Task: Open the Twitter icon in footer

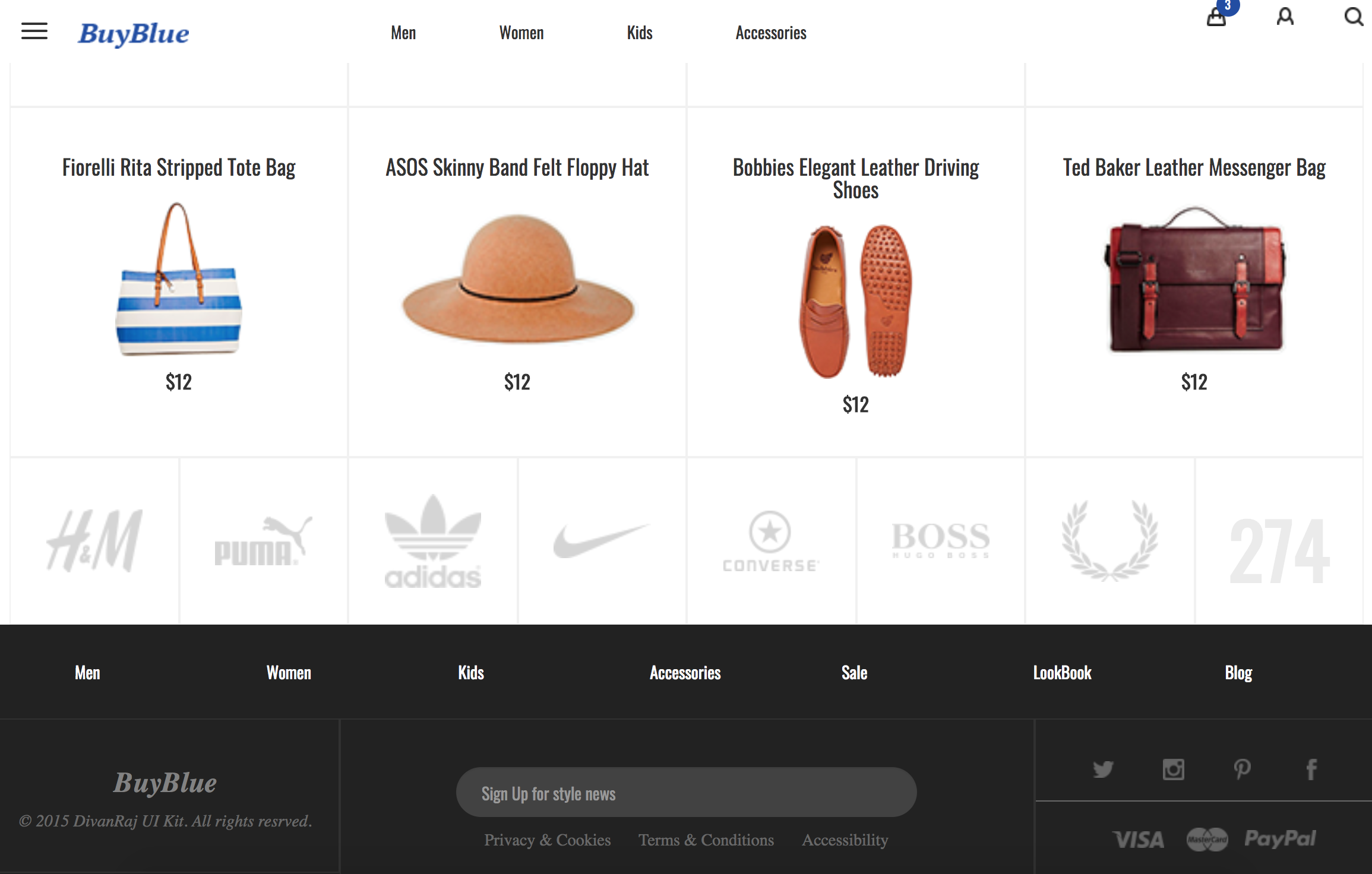Action: (1103, 769)
